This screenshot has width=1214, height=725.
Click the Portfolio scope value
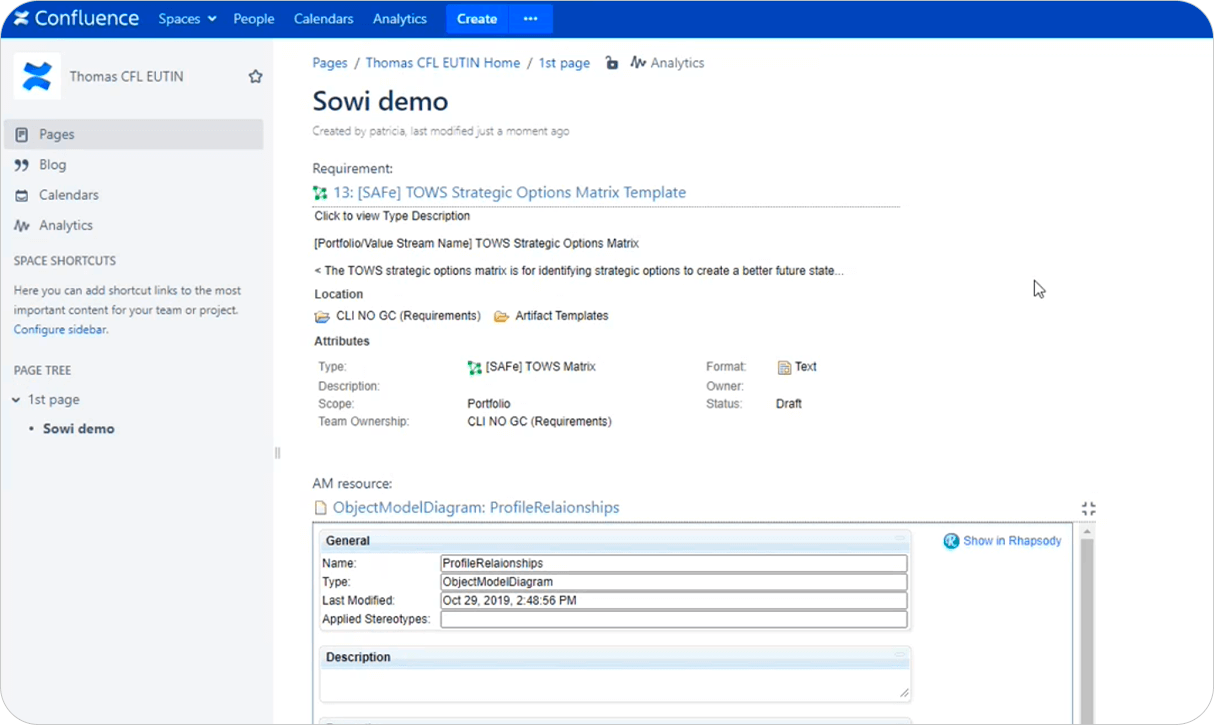point(489,404)
